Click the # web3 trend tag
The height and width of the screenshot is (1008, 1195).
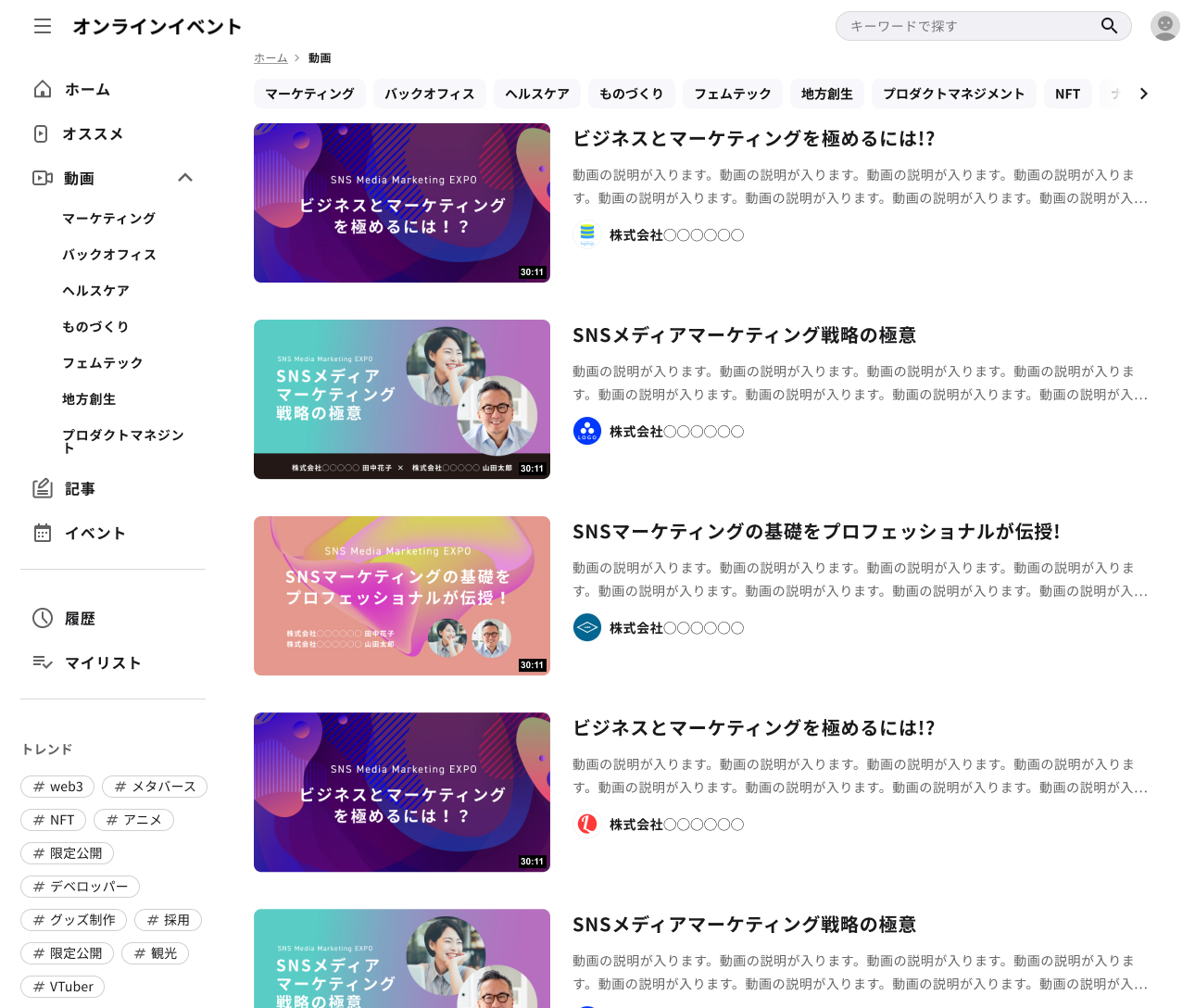pyautogui.click(x=57, y=787)
